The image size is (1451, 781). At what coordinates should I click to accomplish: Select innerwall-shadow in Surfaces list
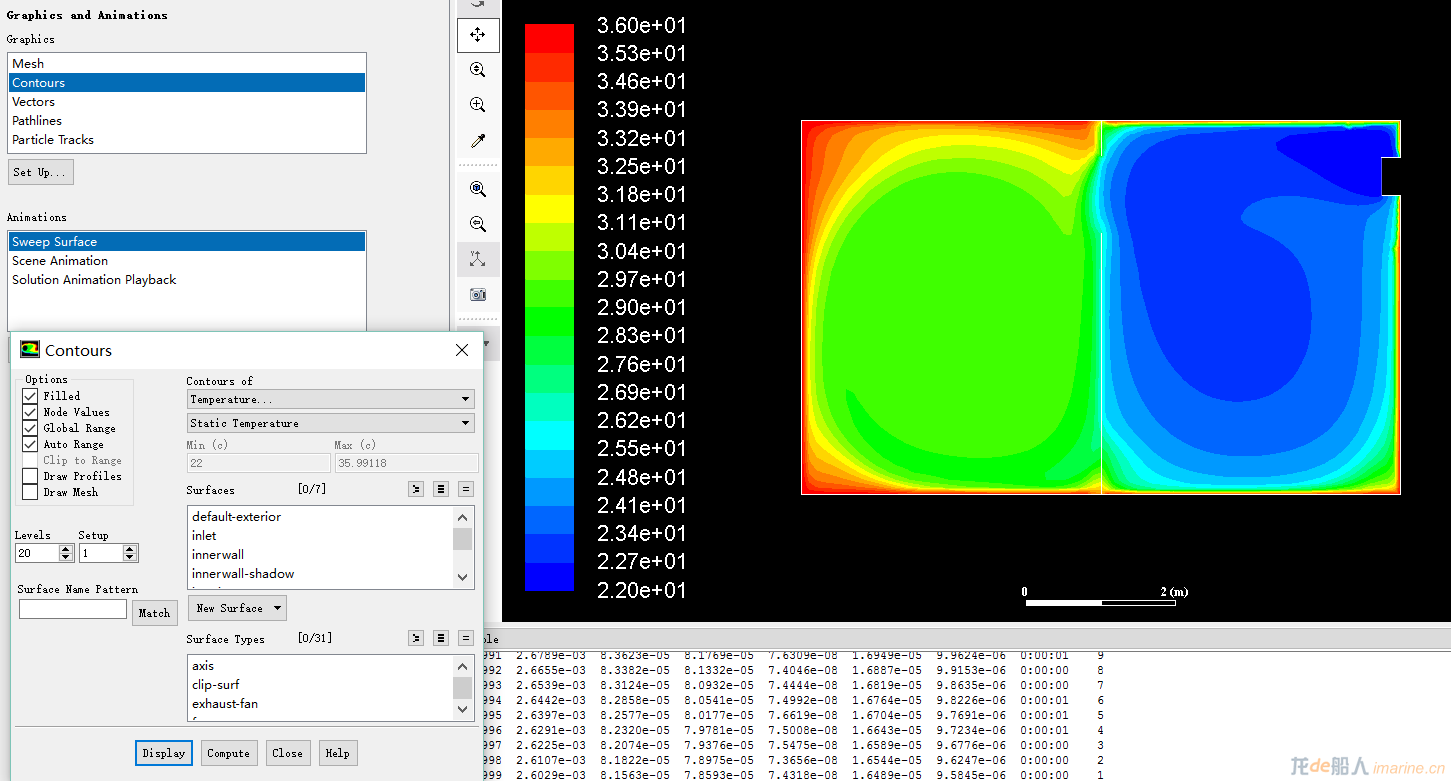click(320, 574)
